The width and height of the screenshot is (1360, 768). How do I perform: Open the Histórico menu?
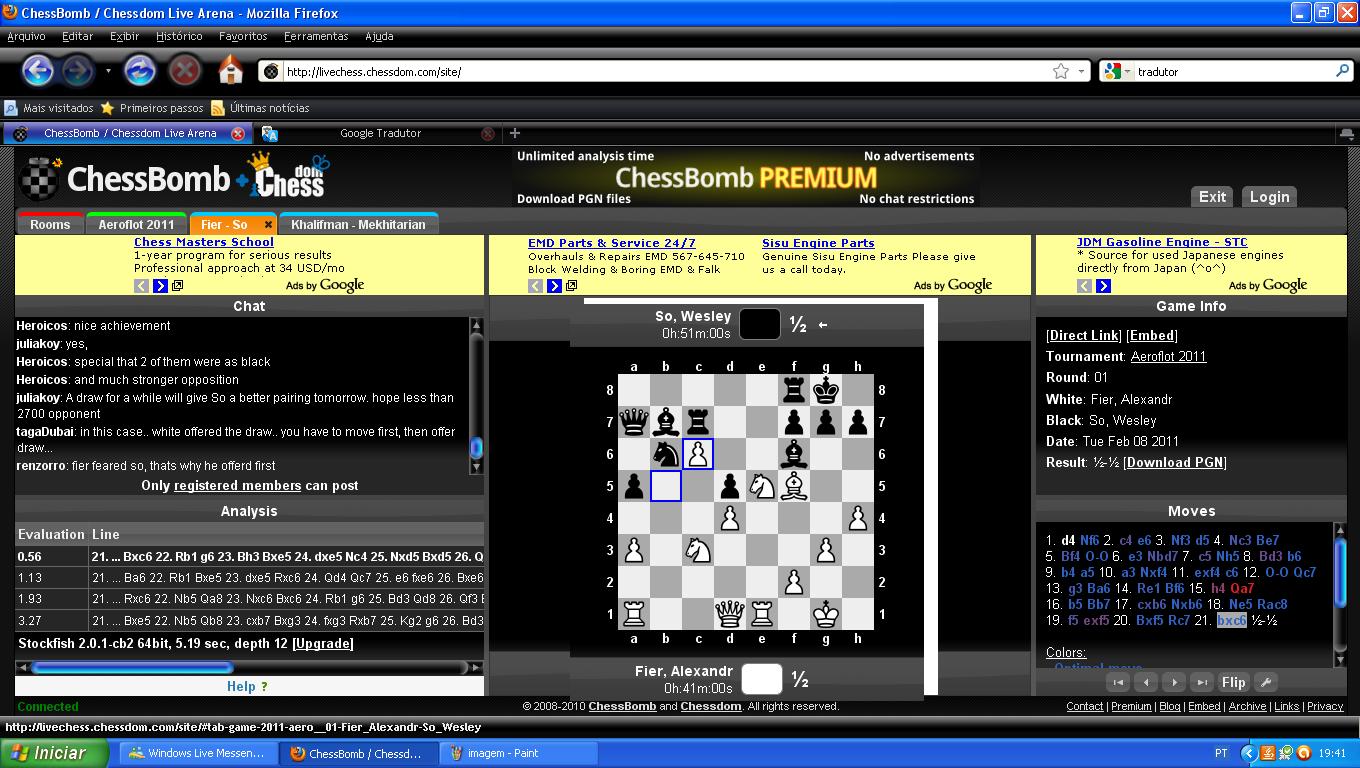[x=179, y=36]
